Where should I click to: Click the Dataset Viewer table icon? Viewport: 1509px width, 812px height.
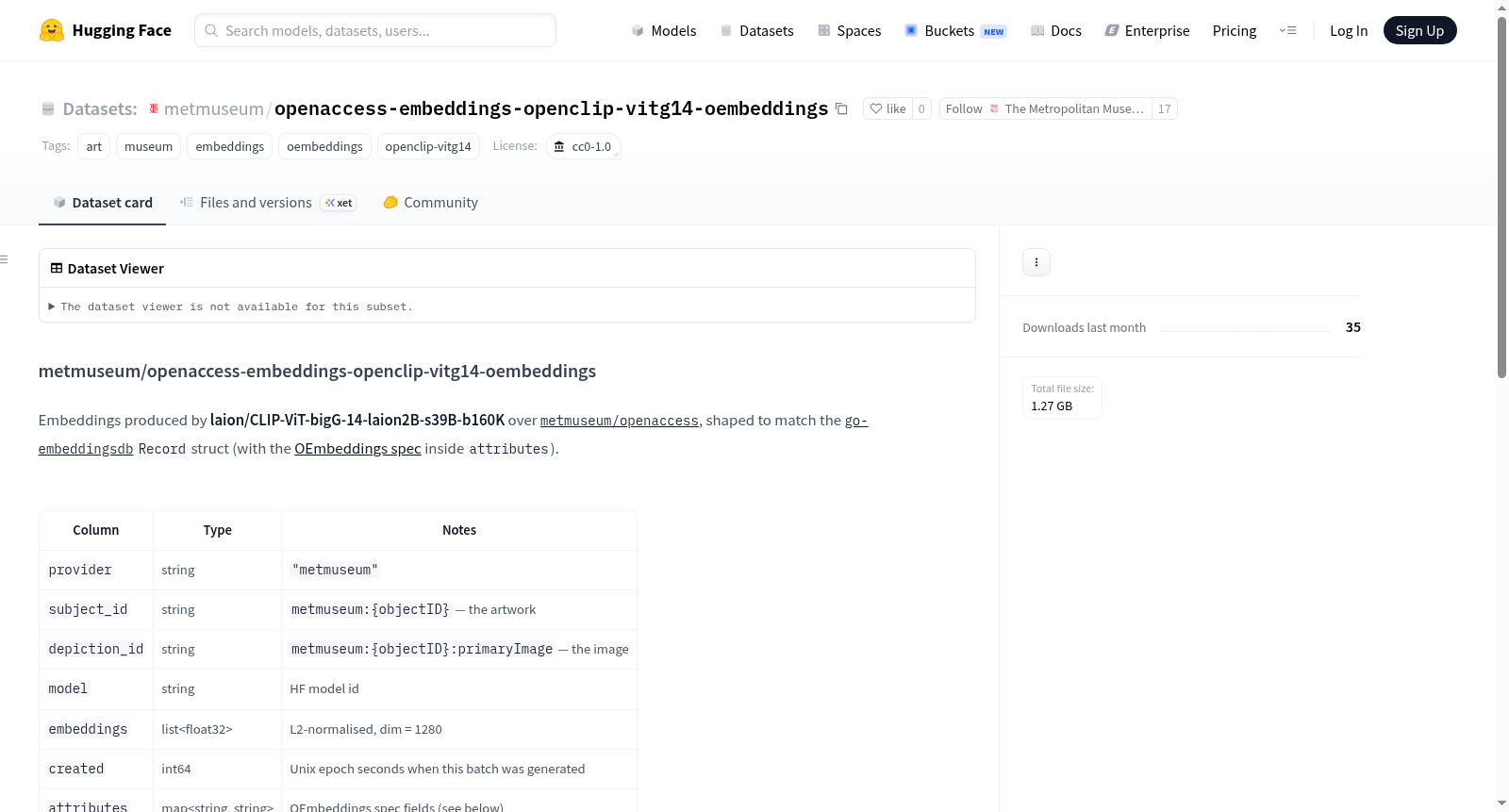coord(57,268)
